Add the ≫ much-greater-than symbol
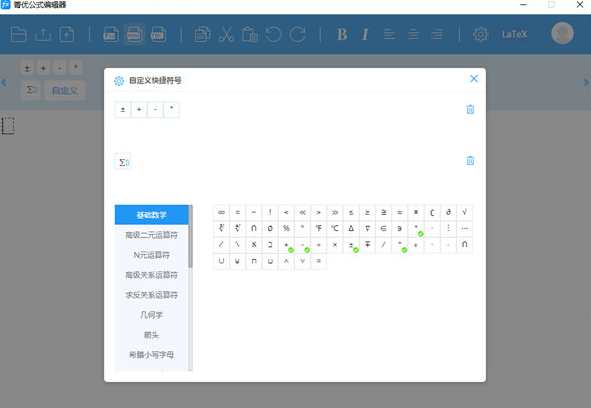This screenshot has width=591, height=408. (335, 212)
